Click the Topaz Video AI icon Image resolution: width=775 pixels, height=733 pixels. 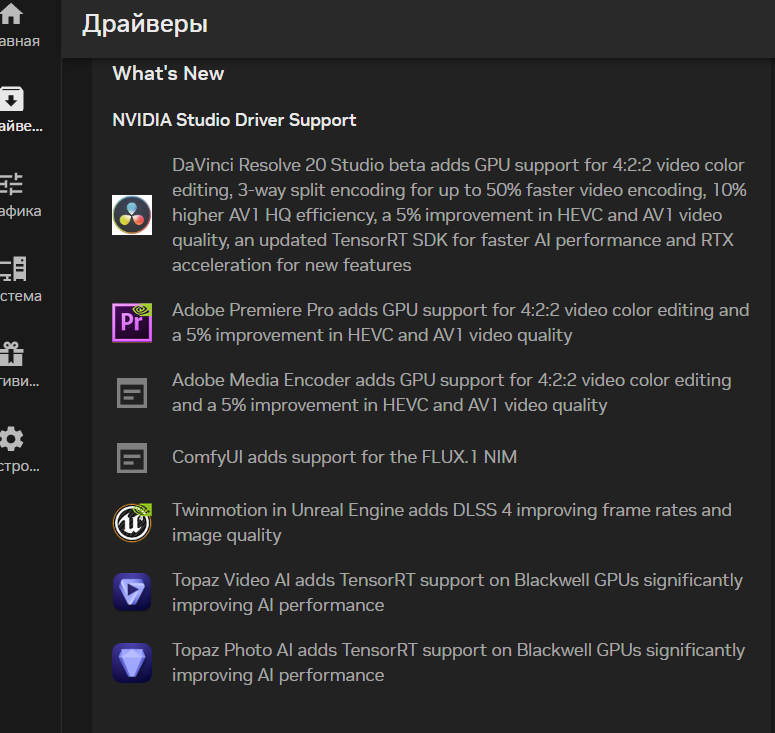(x=132, y=592)
